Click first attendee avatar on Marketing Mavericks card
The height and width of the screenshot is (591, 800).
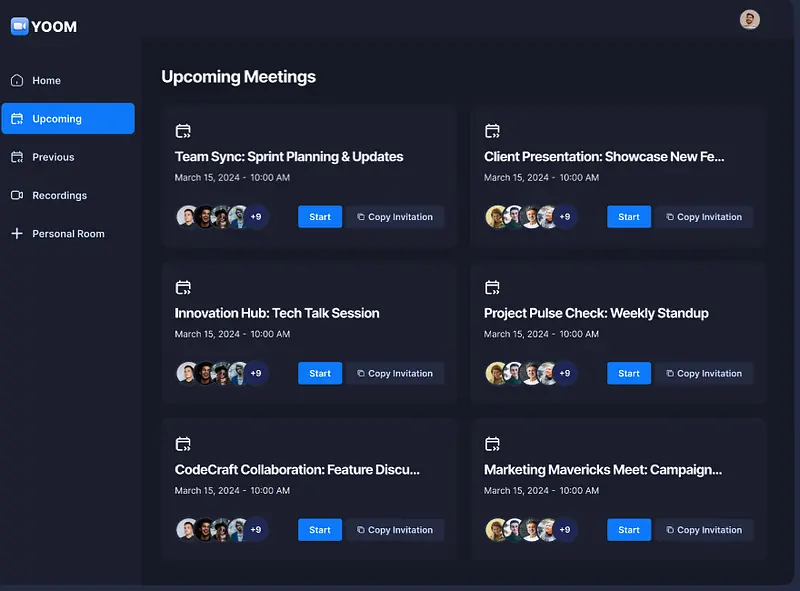[495, 530]
